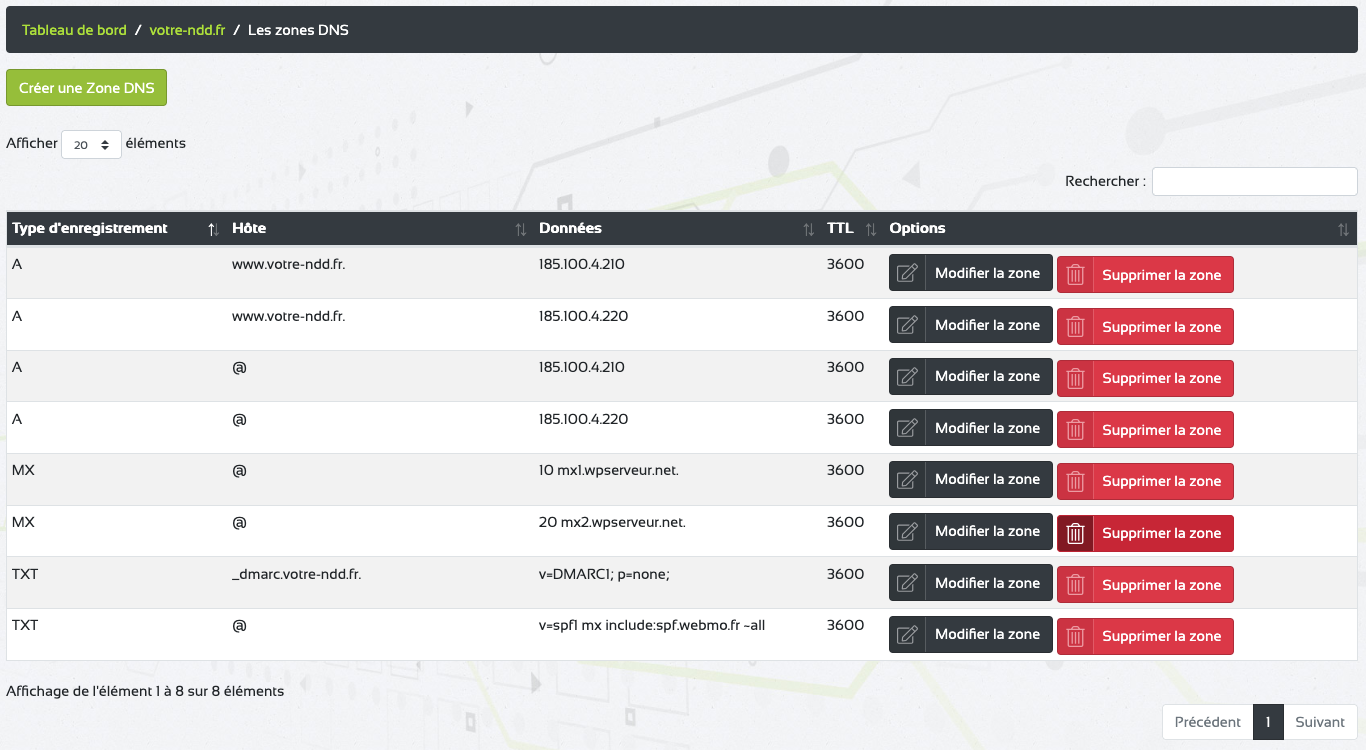Go to Suivant pagination page
The height and width of the screenshot is (750, 1366).
point(1320,722)
